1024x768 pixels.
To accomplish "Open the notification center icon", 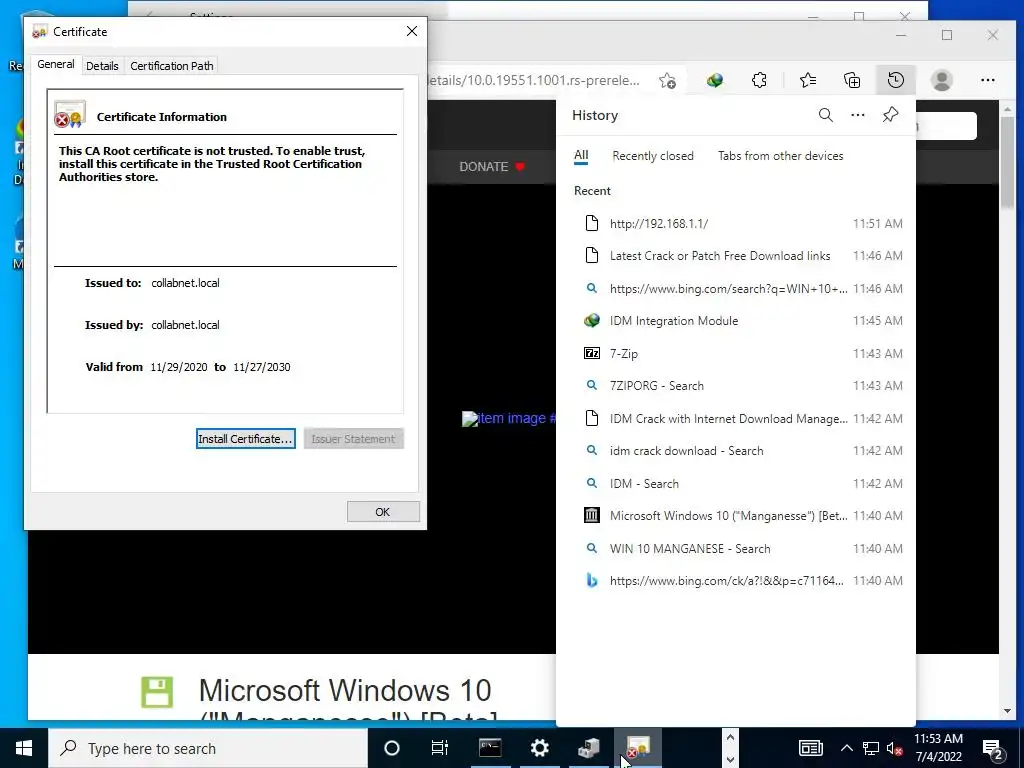I will pyautogui.click(x=993, y=748).
